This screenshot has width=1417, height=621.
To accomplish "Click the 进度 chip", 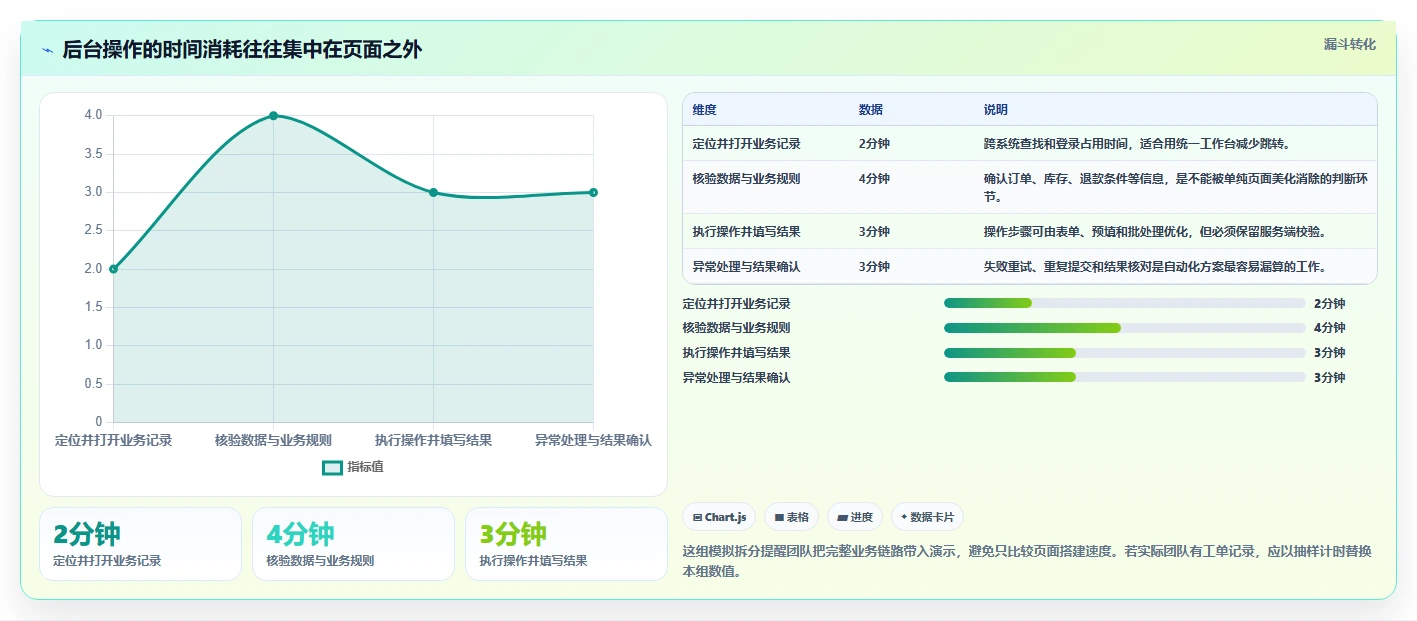I will [x=855, y=517].
